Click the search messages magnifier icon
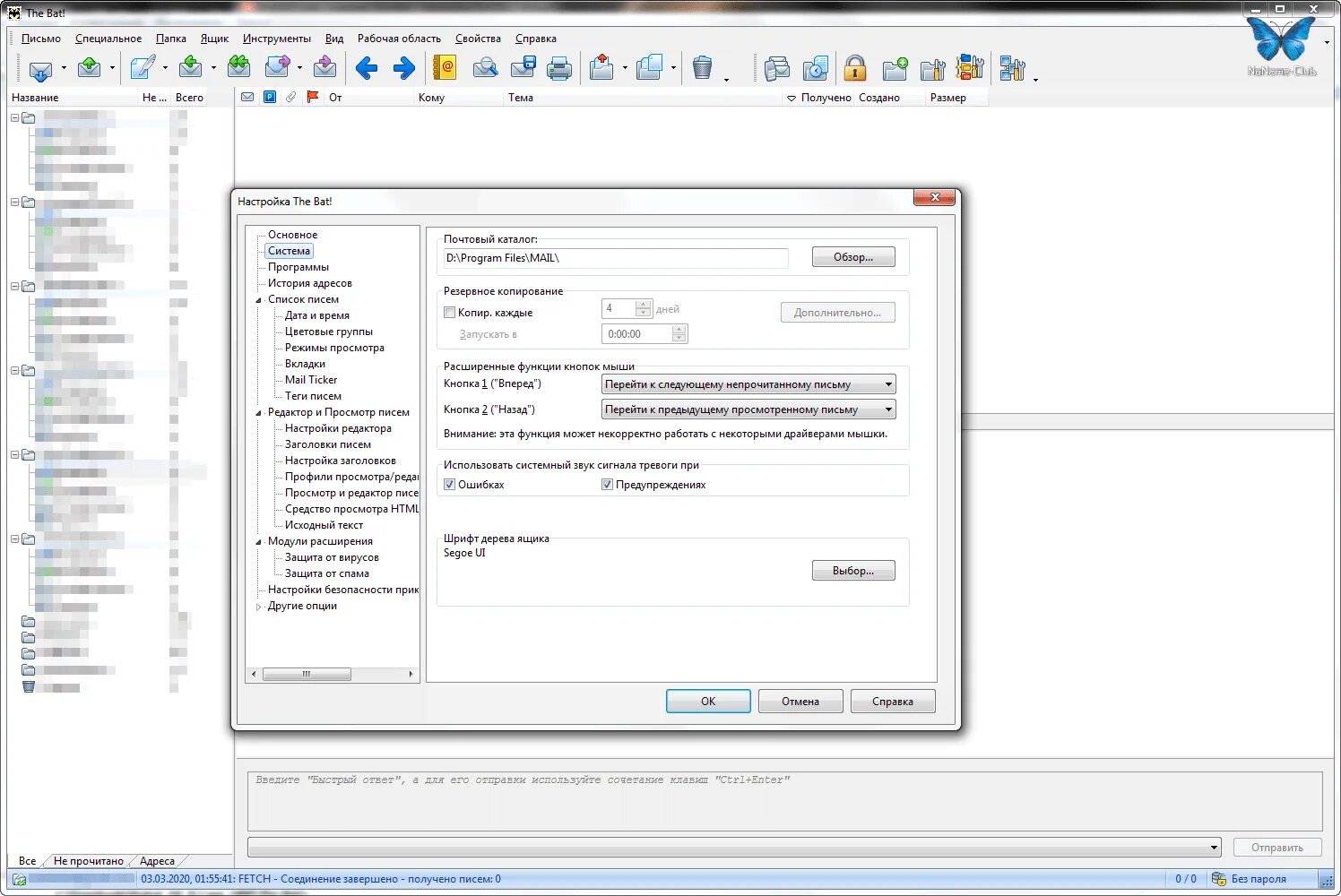This screenshot has height=896, width=1341. coord(485,68)
